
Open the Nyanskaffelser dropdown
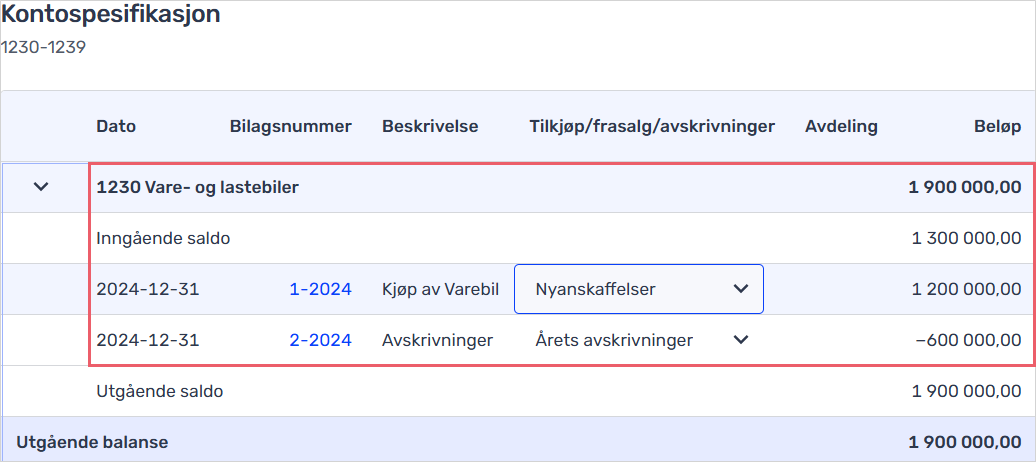click(639, 289)
